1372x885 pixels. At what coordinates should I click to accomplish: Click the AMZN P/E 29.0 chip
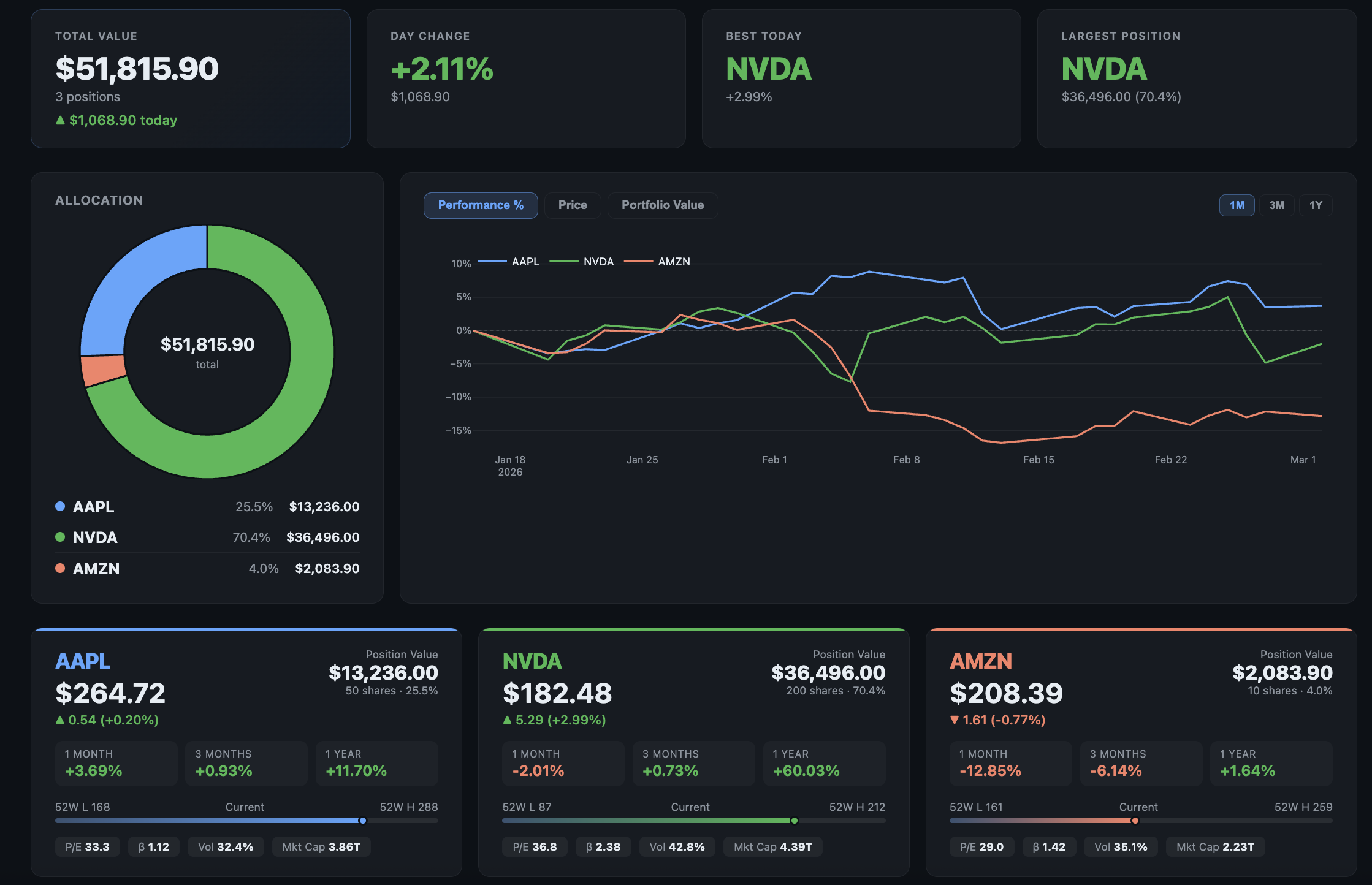tap(982, 847)
